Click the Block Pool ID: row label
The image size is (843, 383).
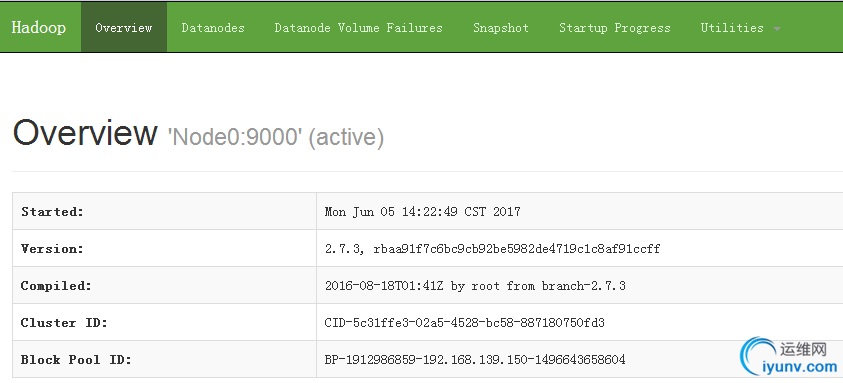coord(76,359)
